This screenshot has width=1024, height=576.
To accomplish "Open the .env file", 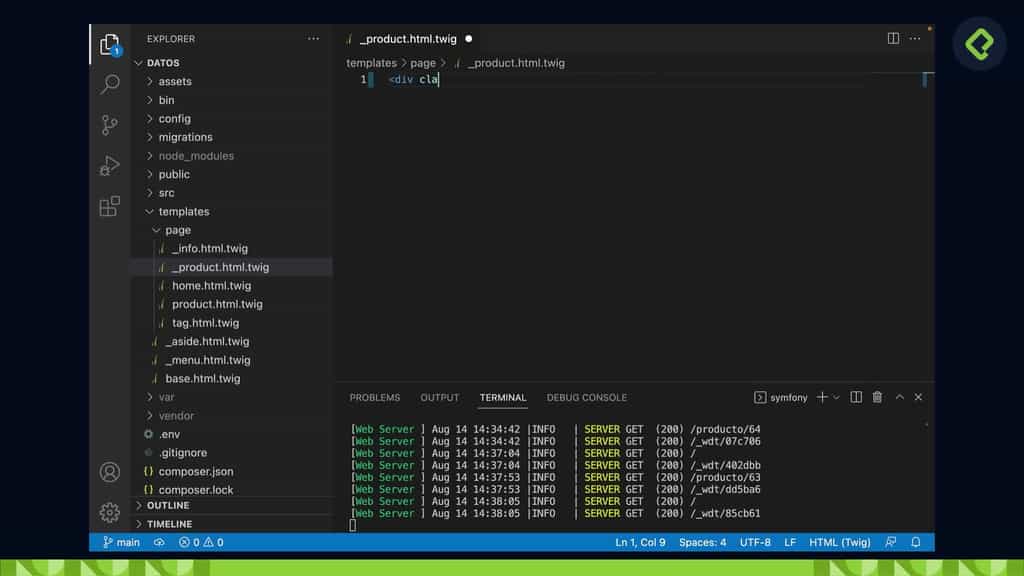I will pos(169,434).
